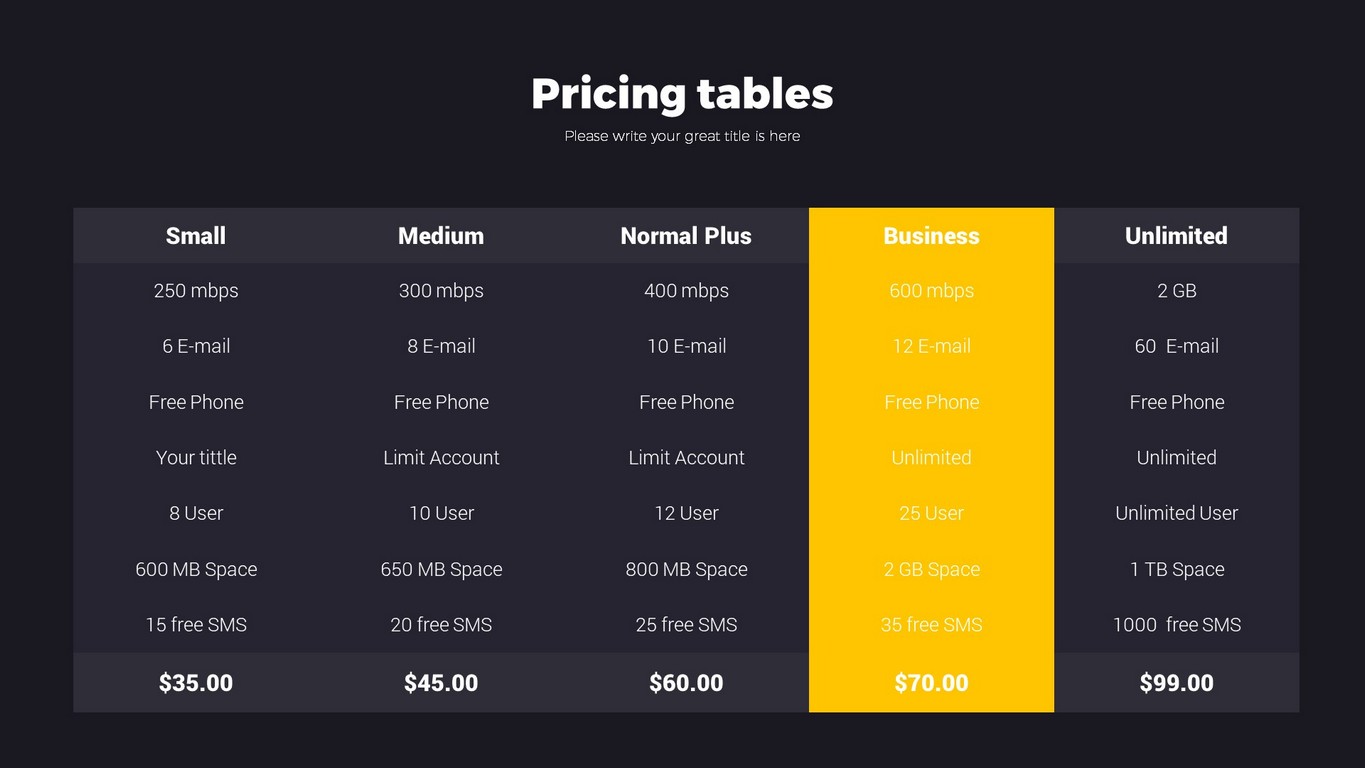Click the $35.00 price
This screenshot has width=1365, height=768.
[x=196, y=683]
